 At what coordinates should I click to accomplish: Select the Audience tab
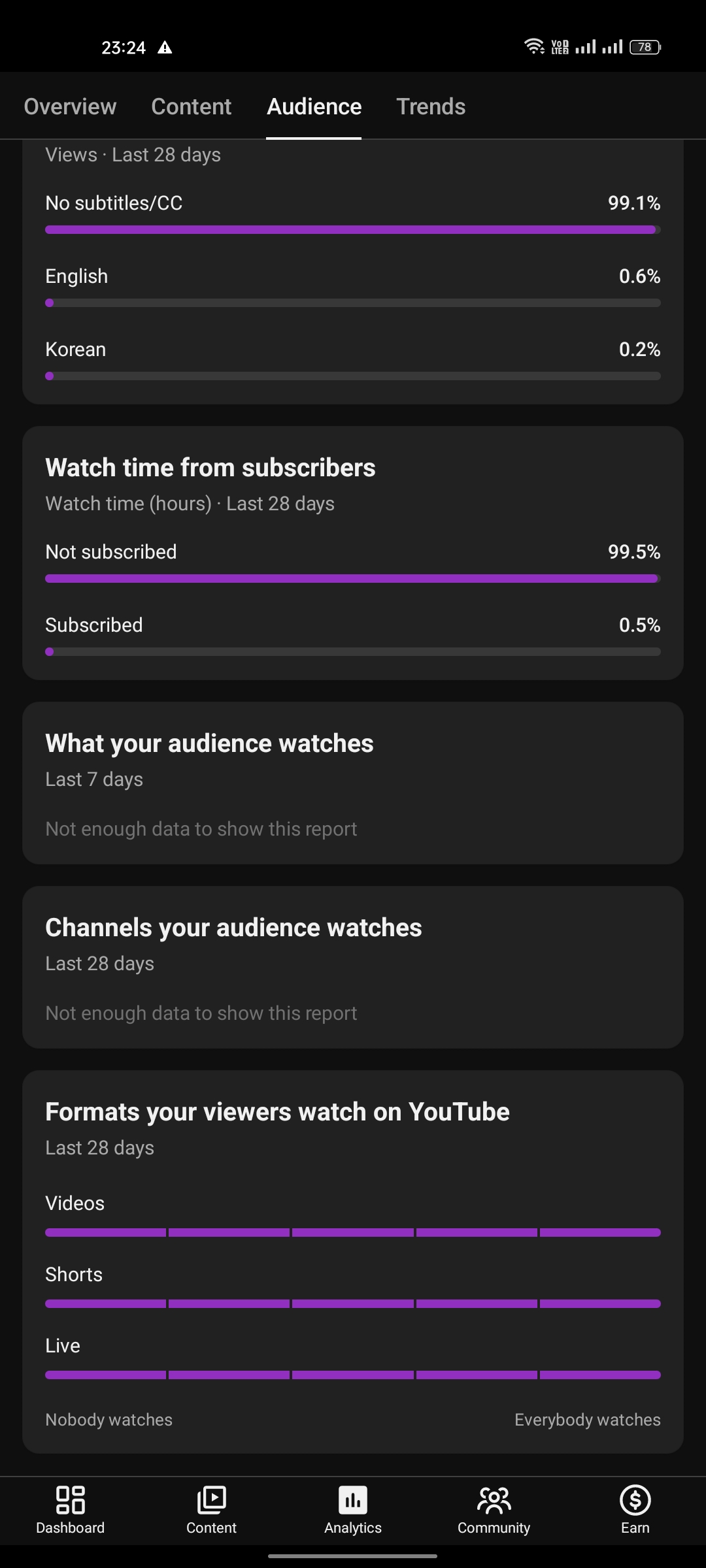coord(314,106)
